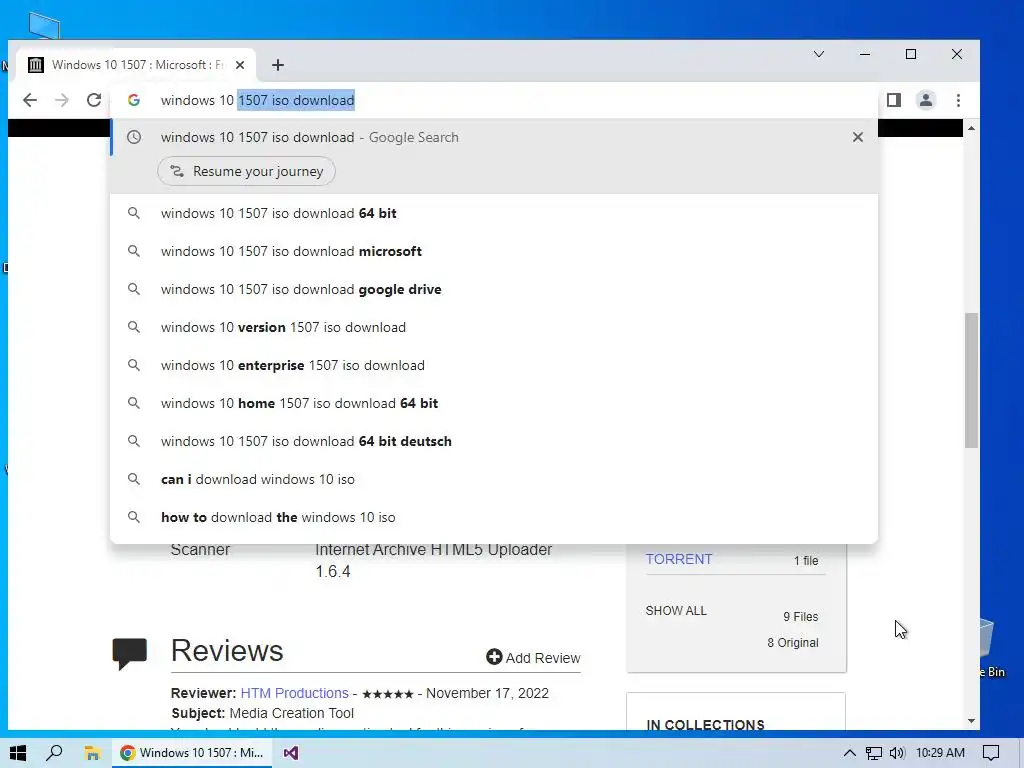Click the Add Review link
Viewport: 1024px width, 768px height.
pyautogui.click(x=534, y=658)
